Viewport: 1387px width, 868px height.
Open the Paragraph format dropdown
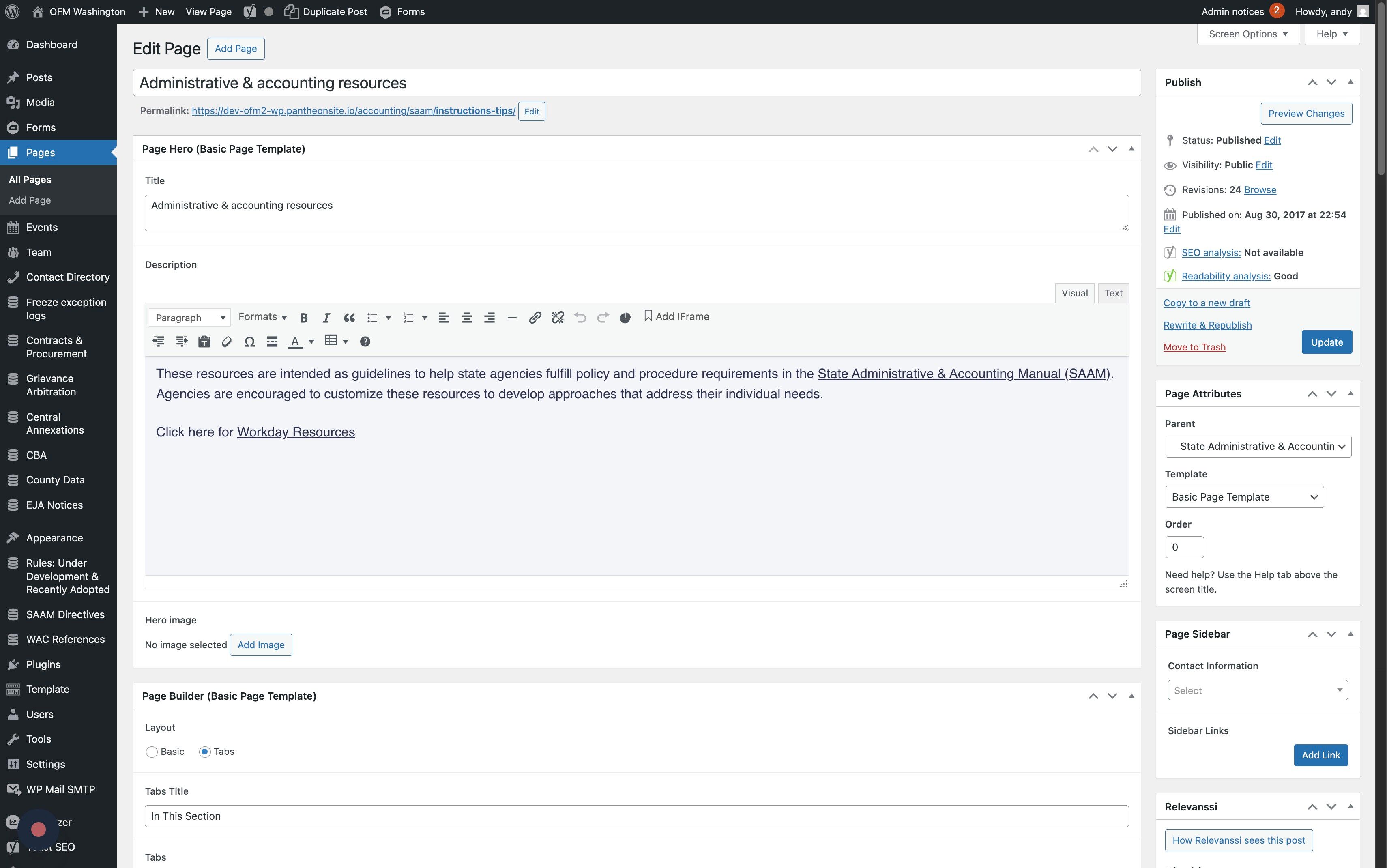tap(190, 318)
